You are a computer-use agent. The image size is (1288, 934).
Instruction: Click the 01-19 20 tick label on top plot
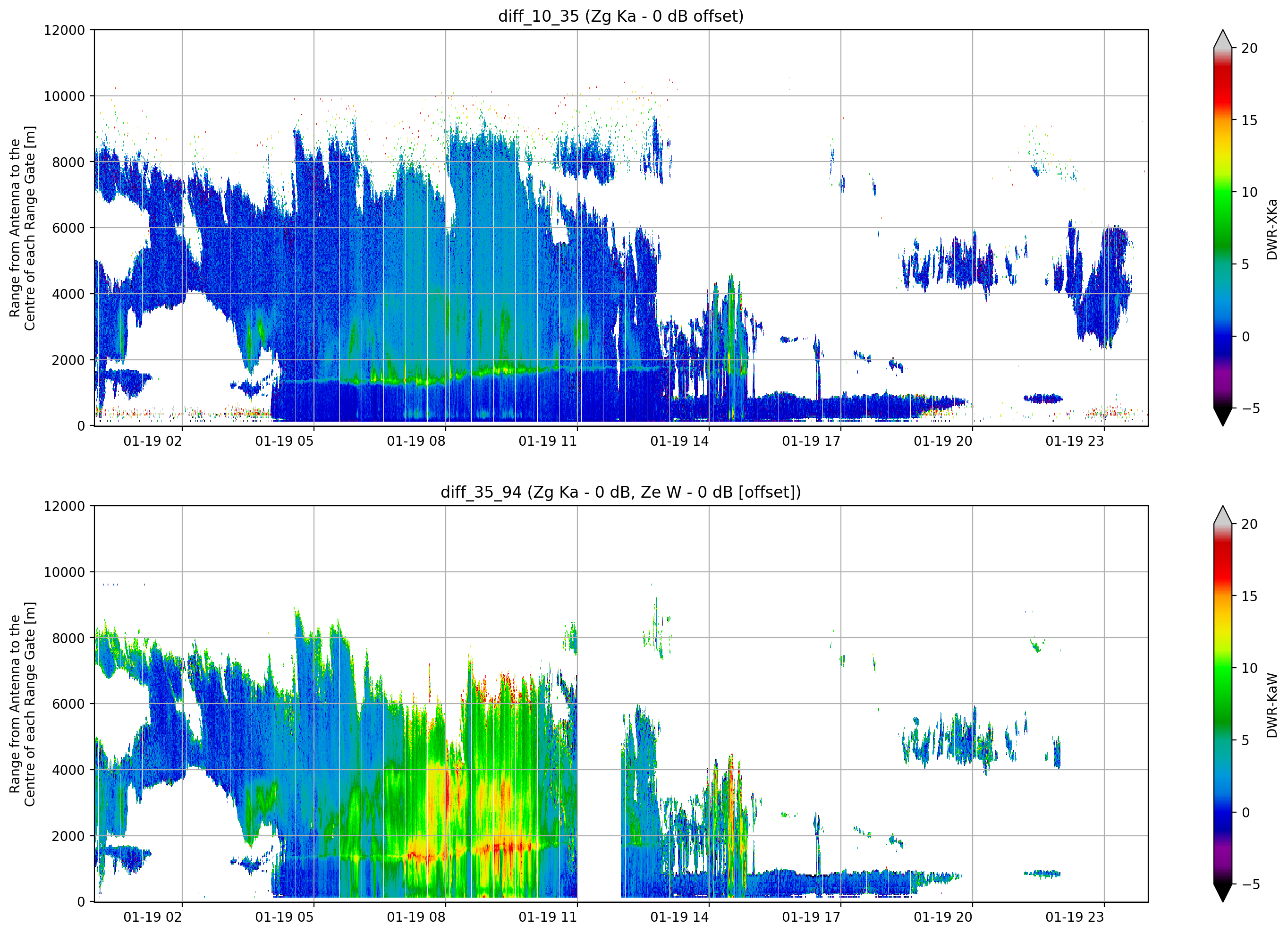[x=943, y=442]
